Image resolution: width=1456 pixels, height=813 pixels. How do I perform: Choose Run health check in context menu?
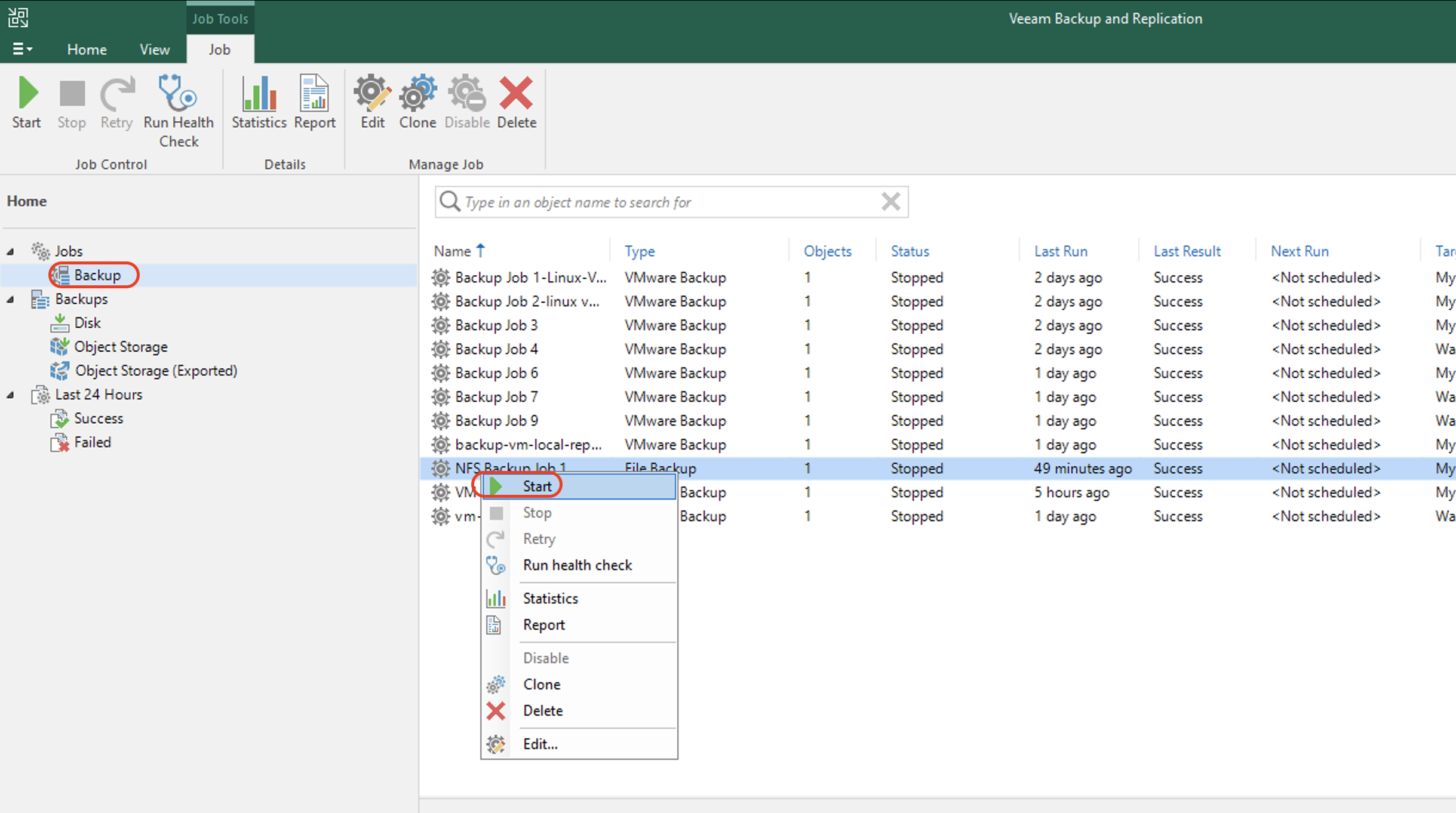tap(579, 565)
